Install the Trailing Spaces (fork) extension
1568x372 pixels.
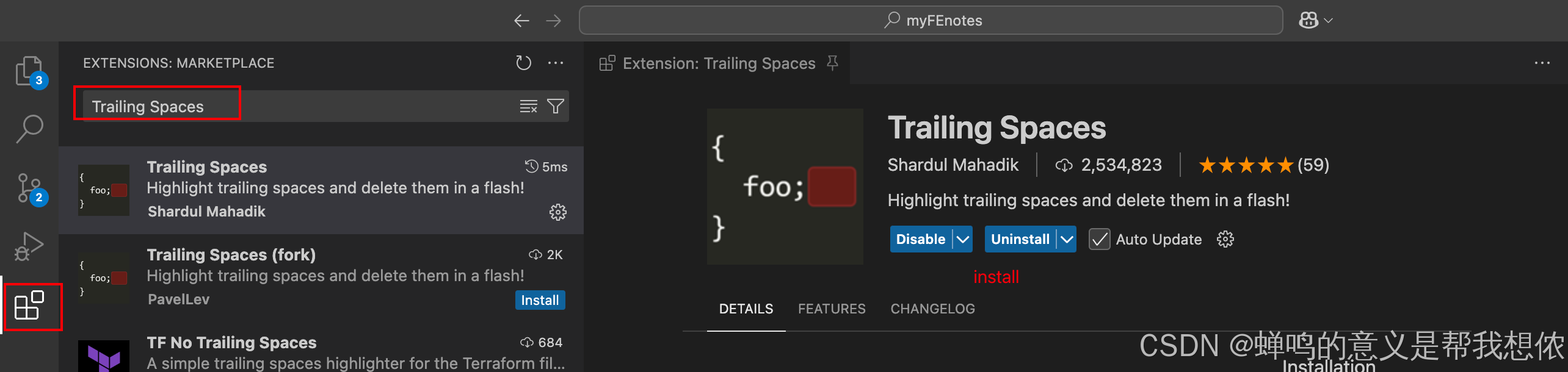[x=539, y=299]
